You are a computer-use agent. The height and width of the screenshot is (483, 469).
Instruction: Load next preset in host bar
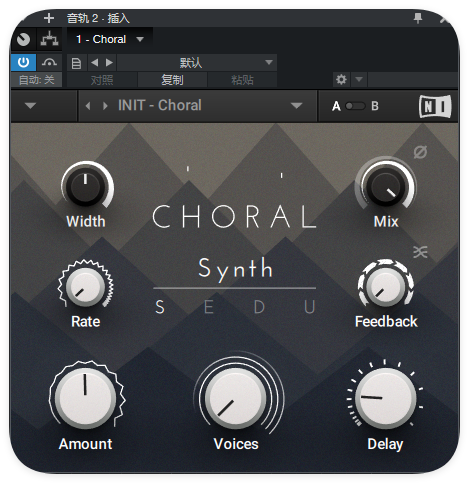(109, 62)
